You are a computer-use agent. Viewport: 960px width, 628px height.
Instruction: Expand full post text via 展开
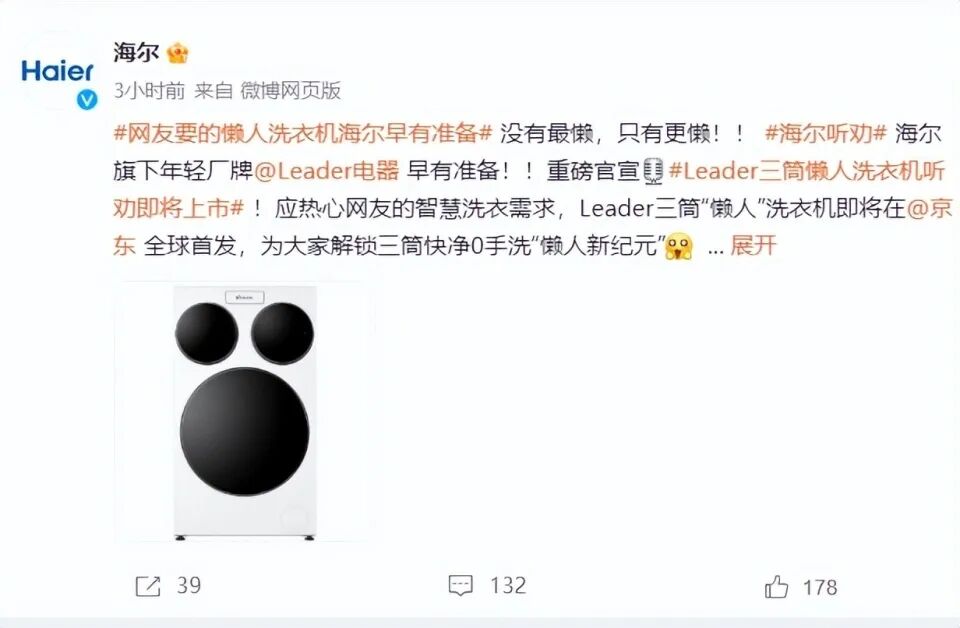pyautogui.click(x=753, y=245)
